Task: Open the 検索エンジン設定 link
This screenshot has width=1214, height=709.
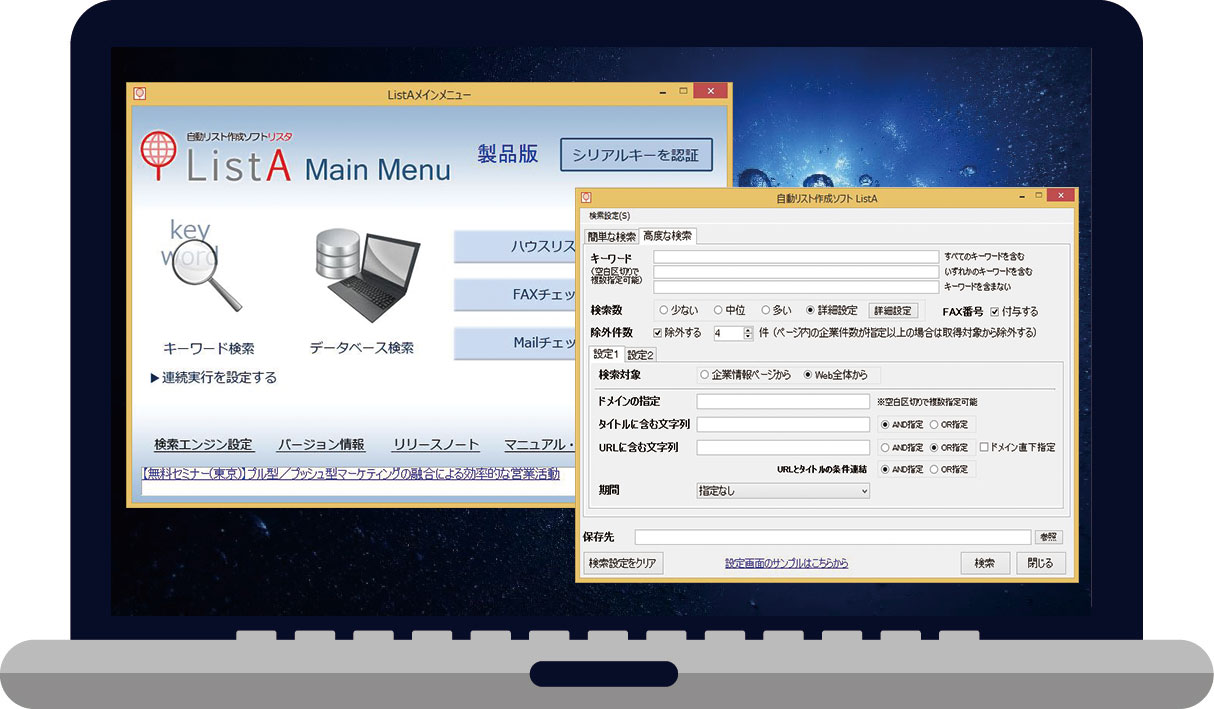Action: [204, 445]
